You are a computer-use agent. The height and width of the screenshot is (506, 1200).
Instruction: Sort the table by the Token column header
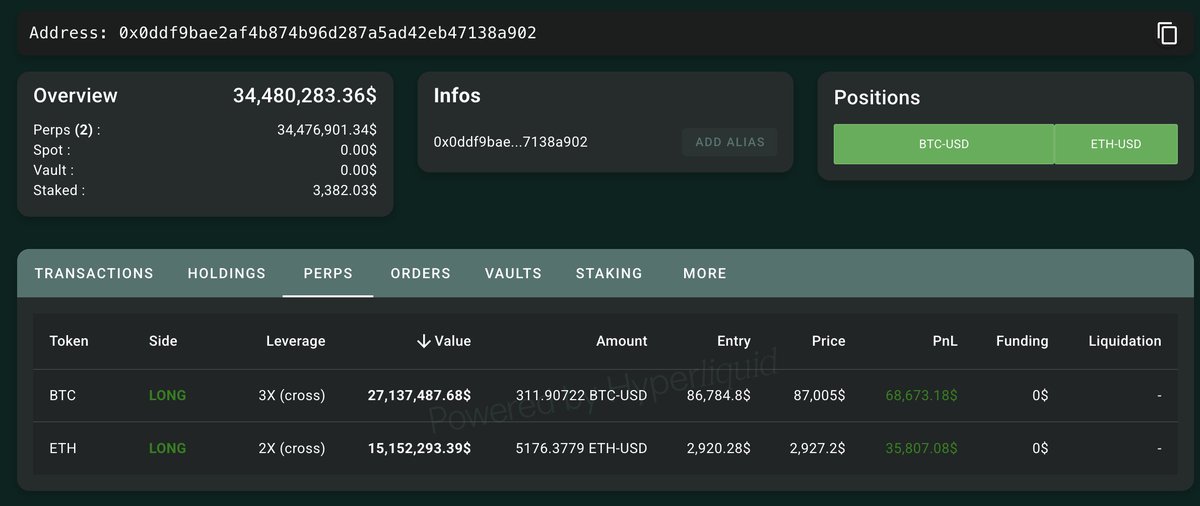coord(69,341)
